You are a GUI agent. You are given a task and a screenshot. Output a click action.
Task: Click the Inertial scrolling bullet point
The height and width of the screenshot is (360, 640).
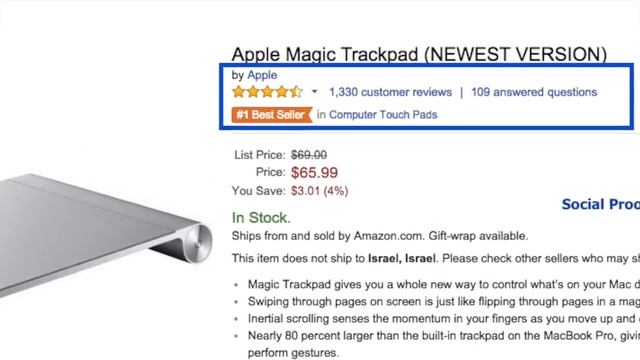point(444,318)
